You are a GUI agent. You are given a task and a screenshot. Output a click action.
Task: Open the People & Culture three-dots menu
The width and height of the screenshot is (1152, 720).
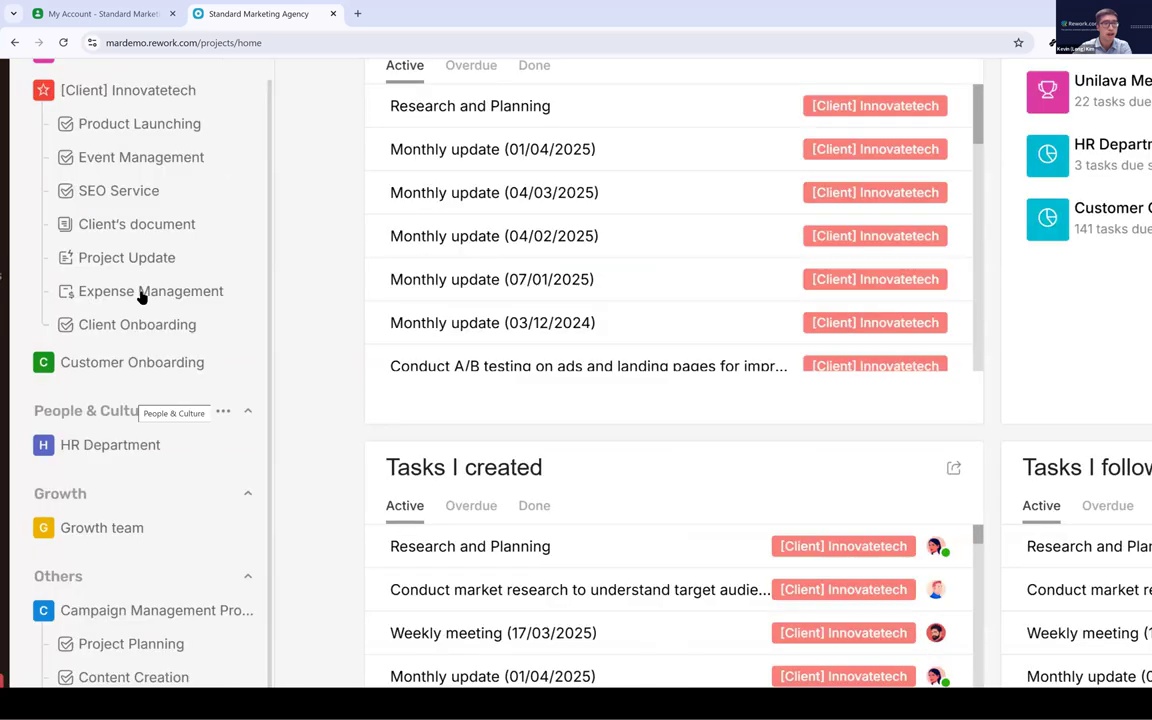(223, 411)
